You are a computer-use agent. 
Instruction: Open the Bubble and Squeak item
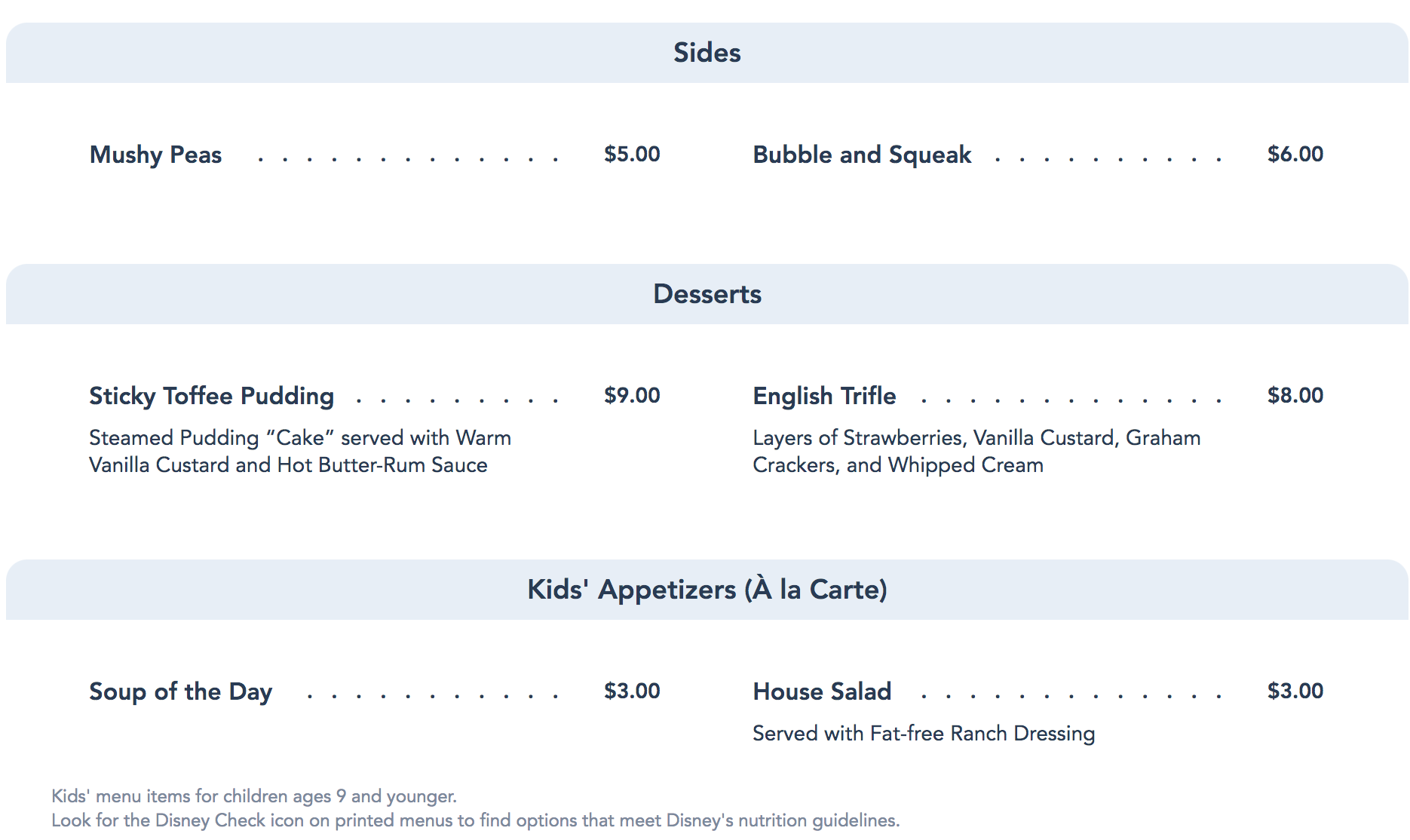coord(861,155)
